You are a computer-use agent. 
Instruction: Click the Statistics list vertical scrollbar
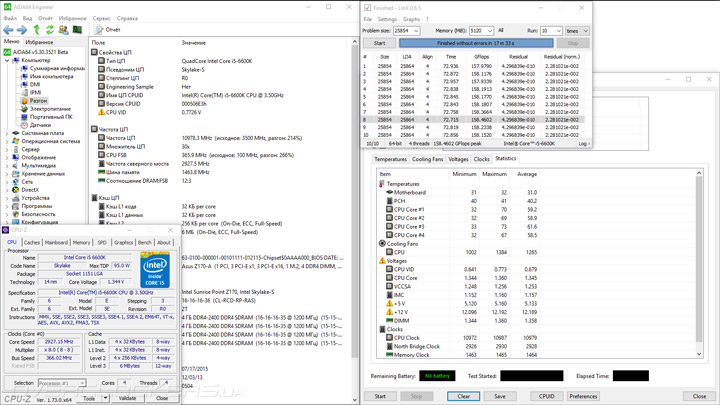pyautogui.click(x=699, y=264)
